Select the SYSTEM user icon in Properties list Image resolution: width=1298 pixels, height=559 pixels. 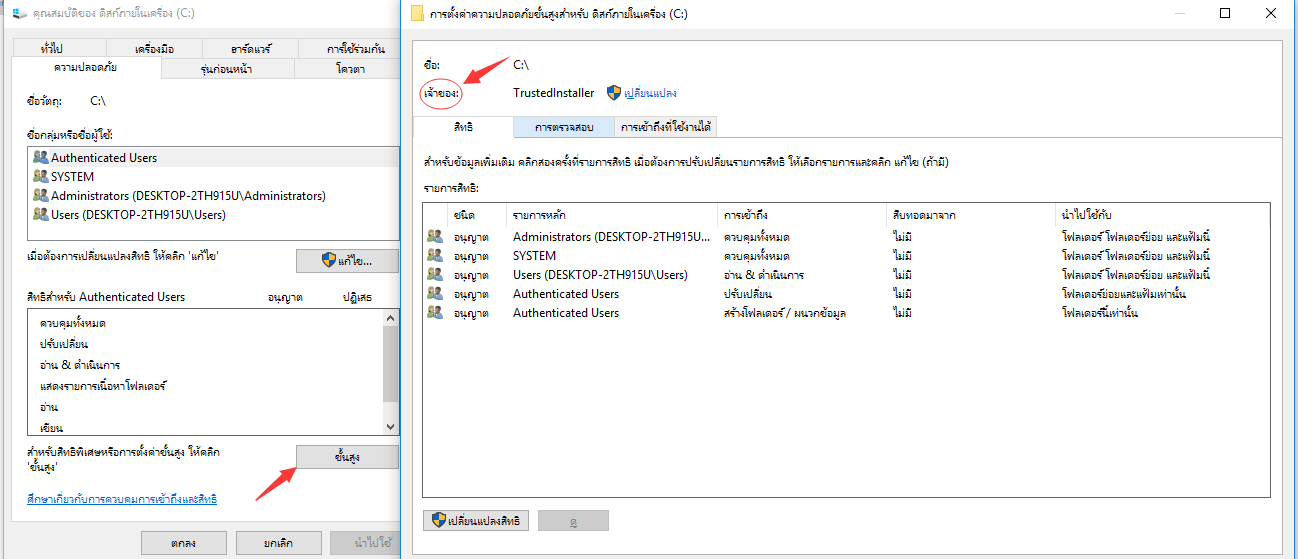(40, 176)
